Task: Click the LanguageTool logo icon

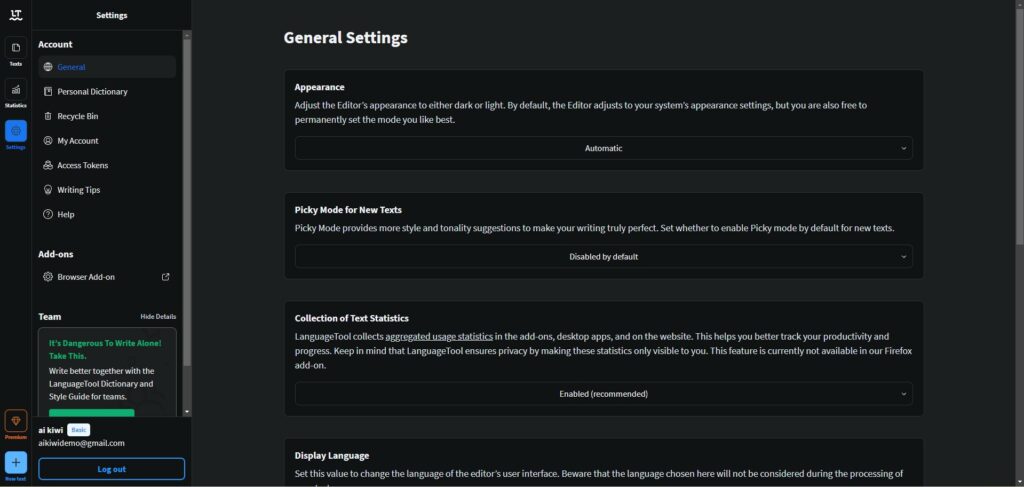Action: [x=16, y=15]
